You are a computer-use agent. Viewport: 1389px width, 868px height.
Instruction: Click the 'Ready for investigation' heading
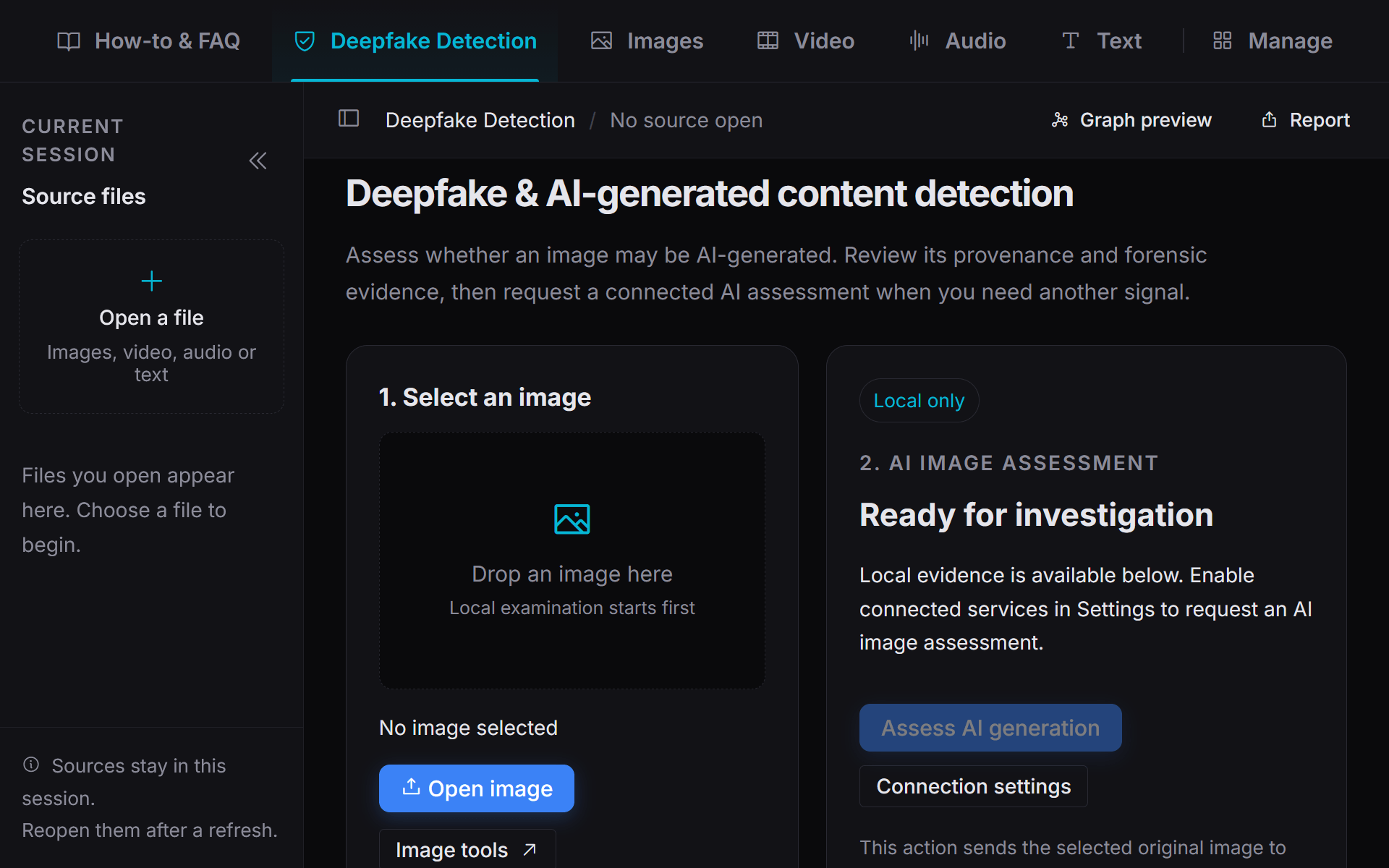pyautogui.click(x=1036, y=515)
